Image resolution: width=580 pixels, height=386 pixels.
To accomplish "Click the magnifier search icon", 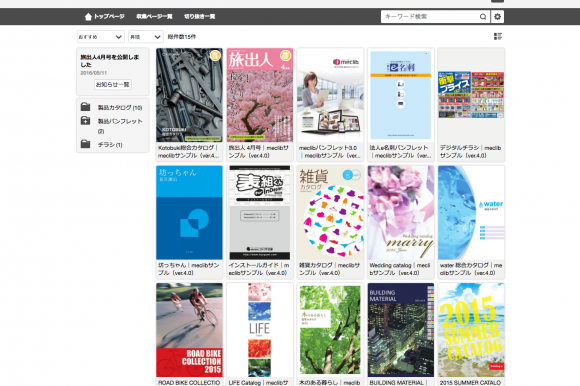I will tap(483, 17).
